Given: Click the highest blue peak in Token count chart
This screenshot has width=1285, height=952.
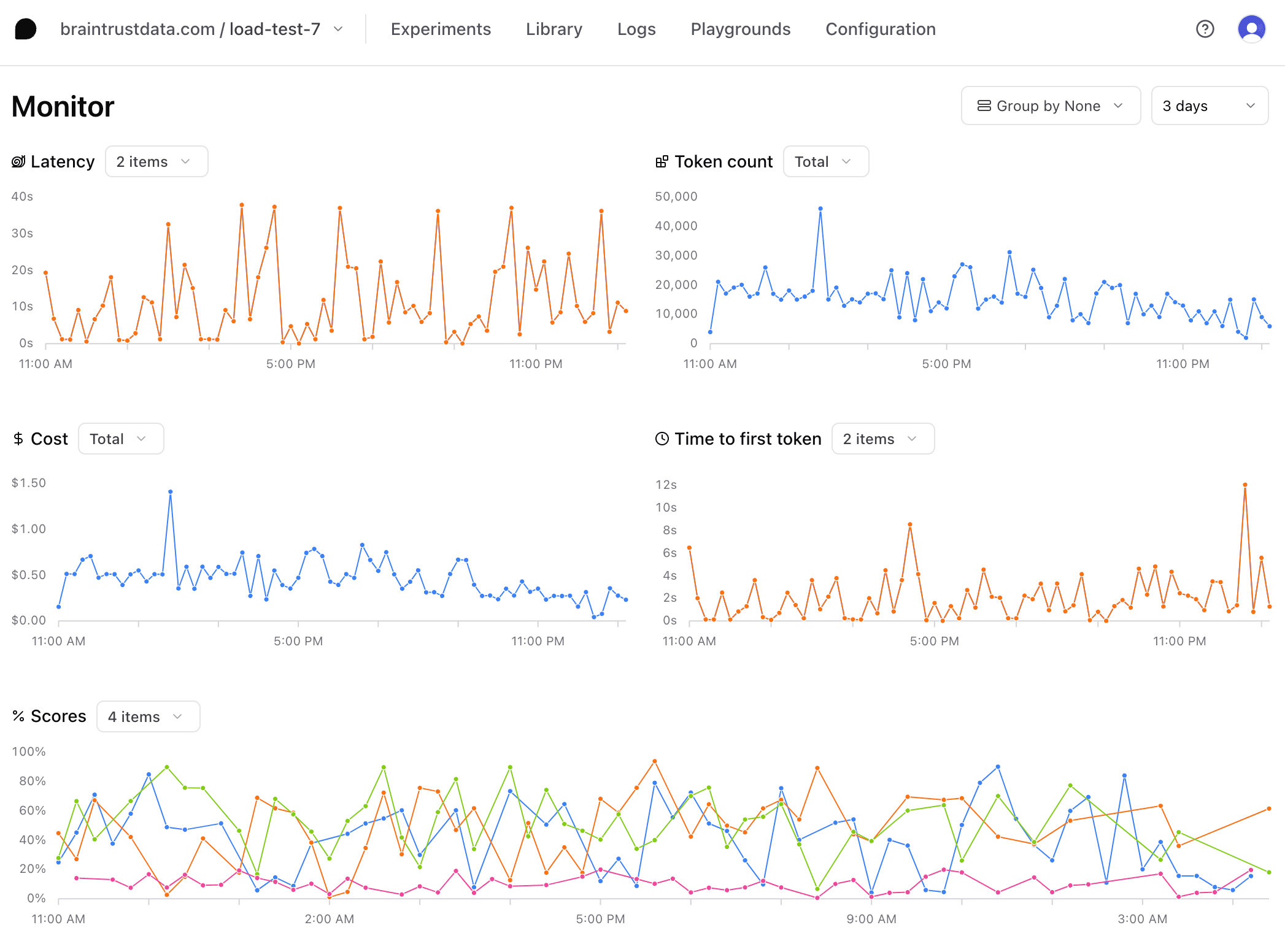Looking at the screenshot, I should (x=820, y=209).
